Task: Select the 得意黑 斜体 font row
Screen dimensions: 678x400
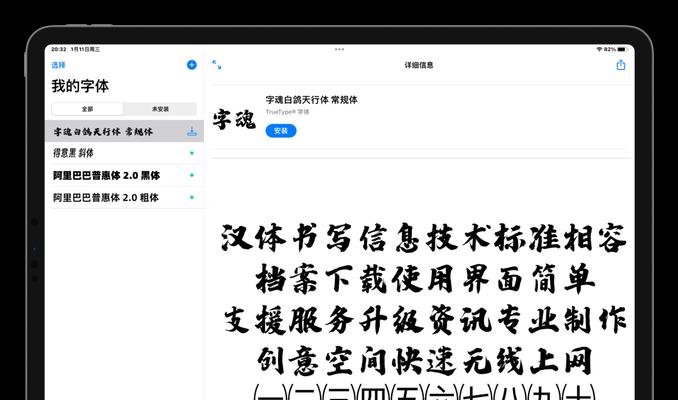Action: pyautogui.click(x=124, y=153)
